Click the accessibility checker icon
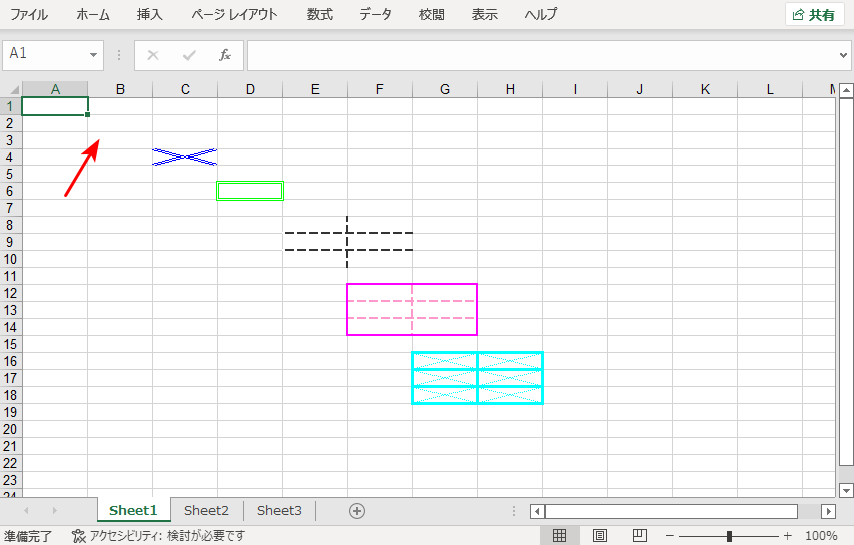 pos(78,536)
